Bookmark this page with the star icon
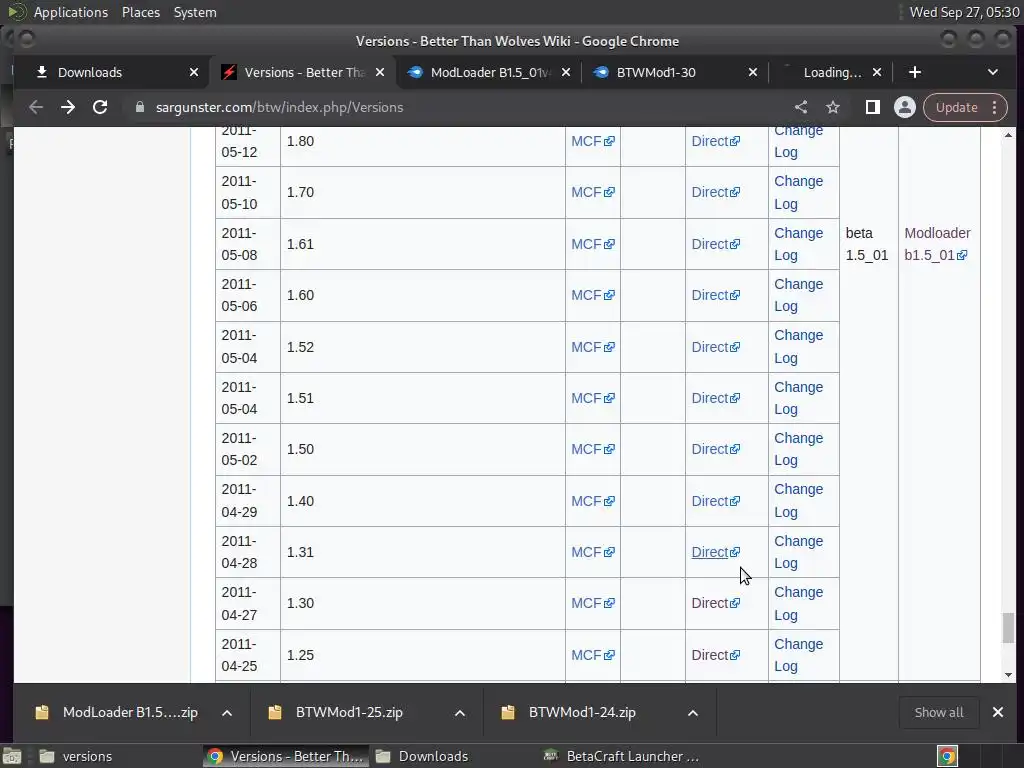 833,107
